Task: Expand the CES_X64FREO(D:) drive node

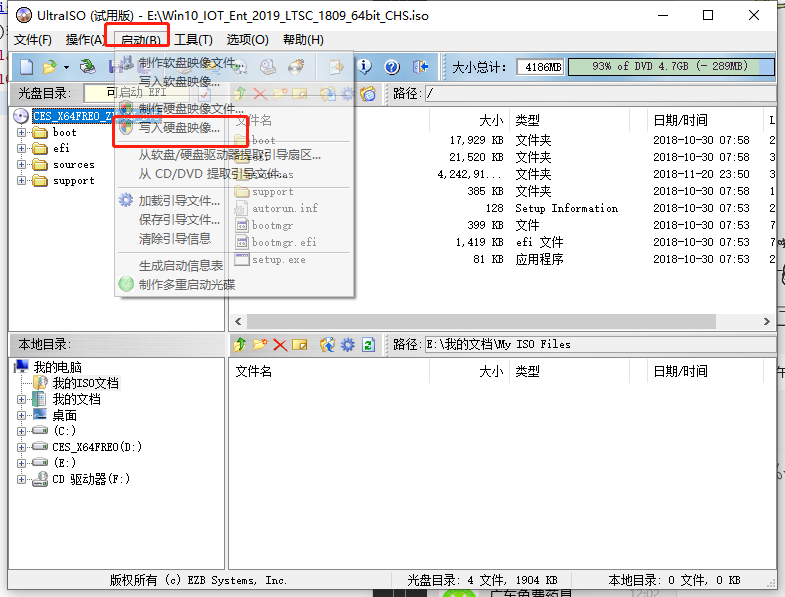Action: (x=21, y=447)
